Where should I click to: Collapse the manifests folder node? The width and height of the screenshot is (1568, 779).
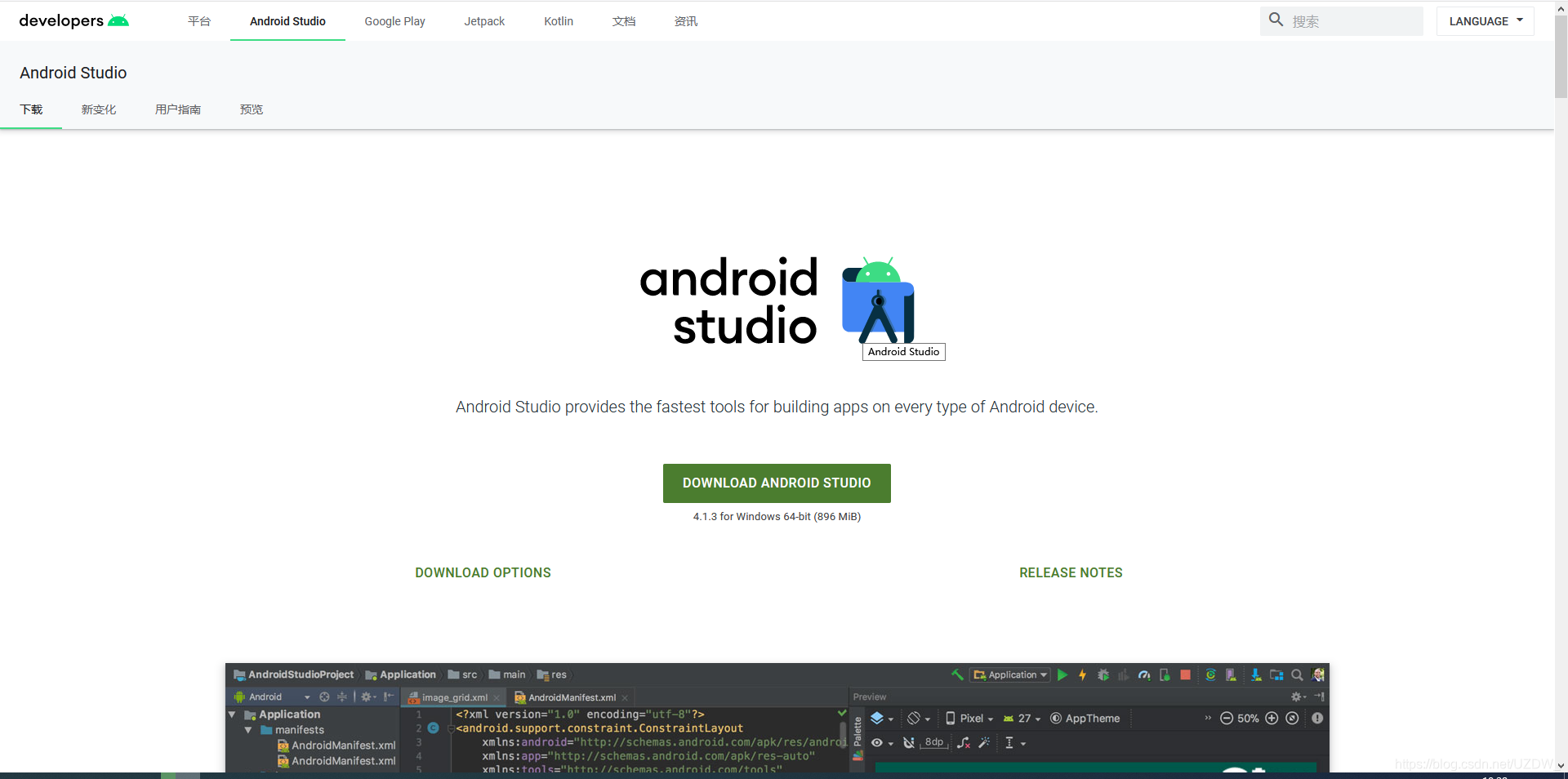click(x=248, y=730)
